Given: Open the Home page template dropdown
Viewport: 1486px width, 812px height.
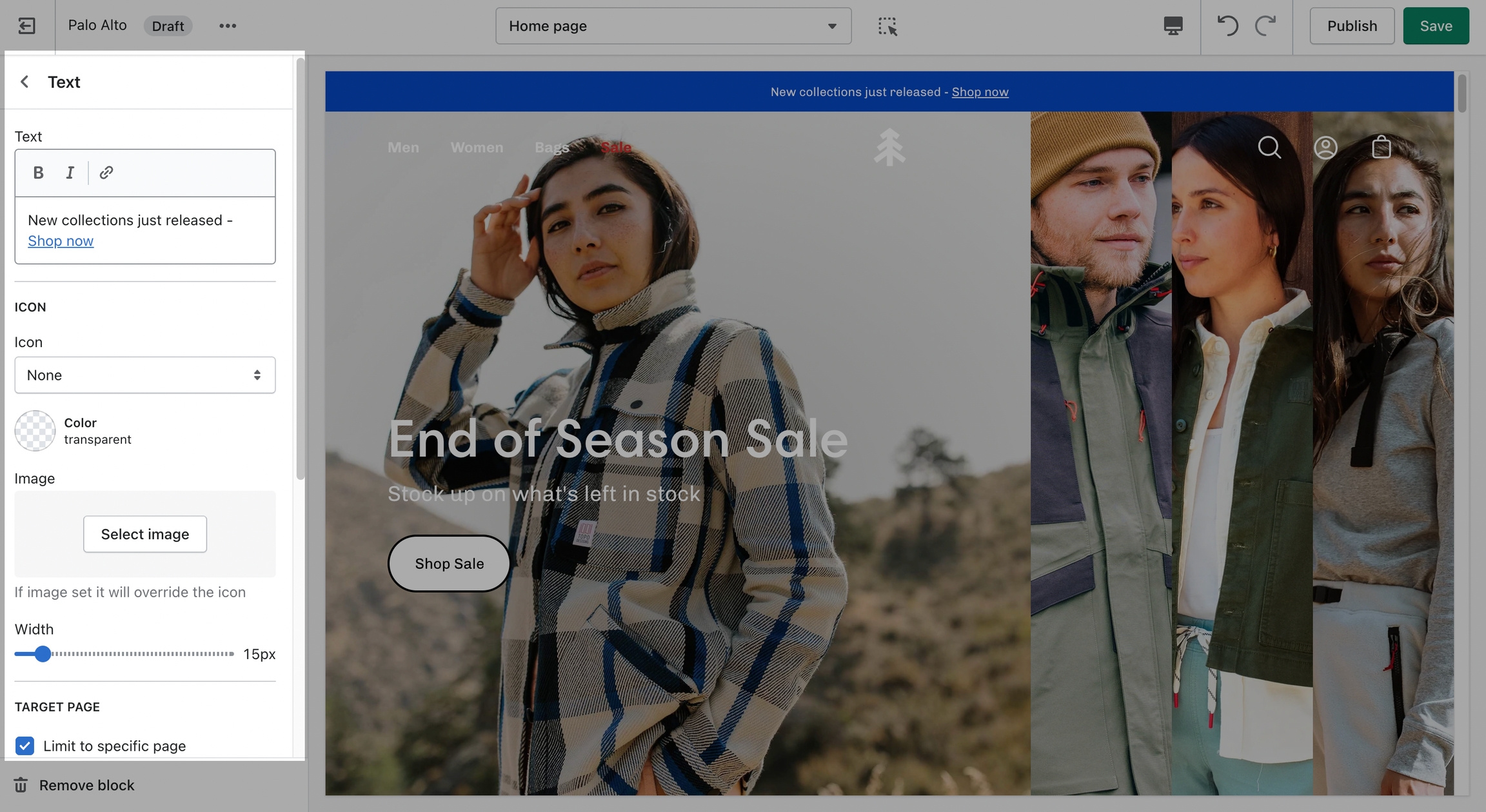Looking at the screenshot, I should tap(673, 26).
